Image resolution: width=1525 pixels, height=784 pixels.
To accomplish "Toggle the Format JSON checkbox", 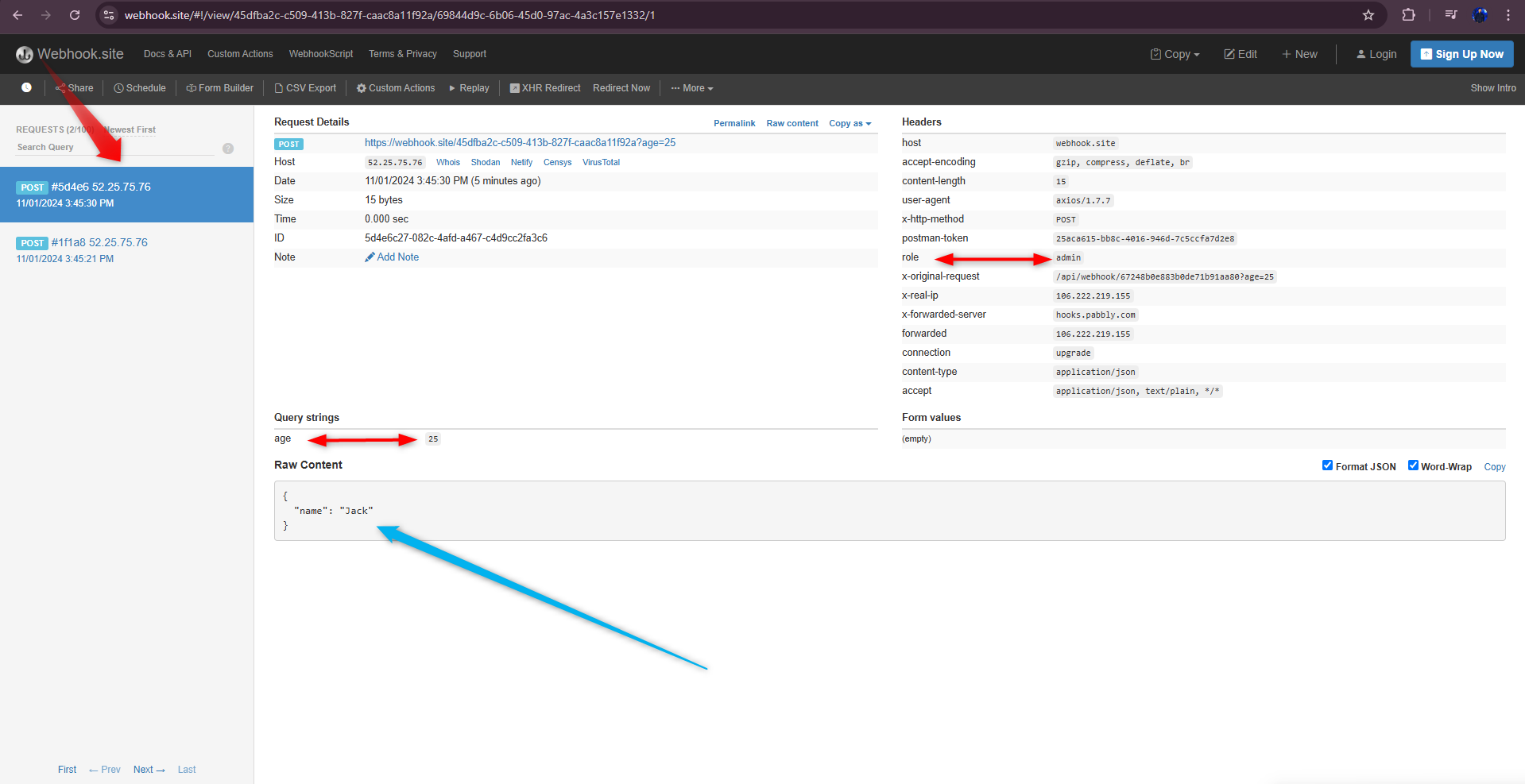I will [1327, 465].
